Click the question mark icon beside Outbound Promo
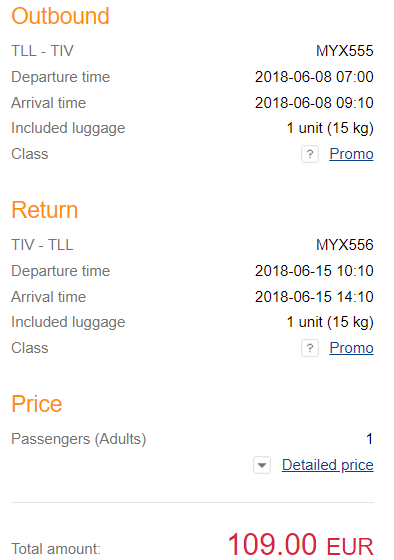 pyautogui.click(x=310, y=154)
